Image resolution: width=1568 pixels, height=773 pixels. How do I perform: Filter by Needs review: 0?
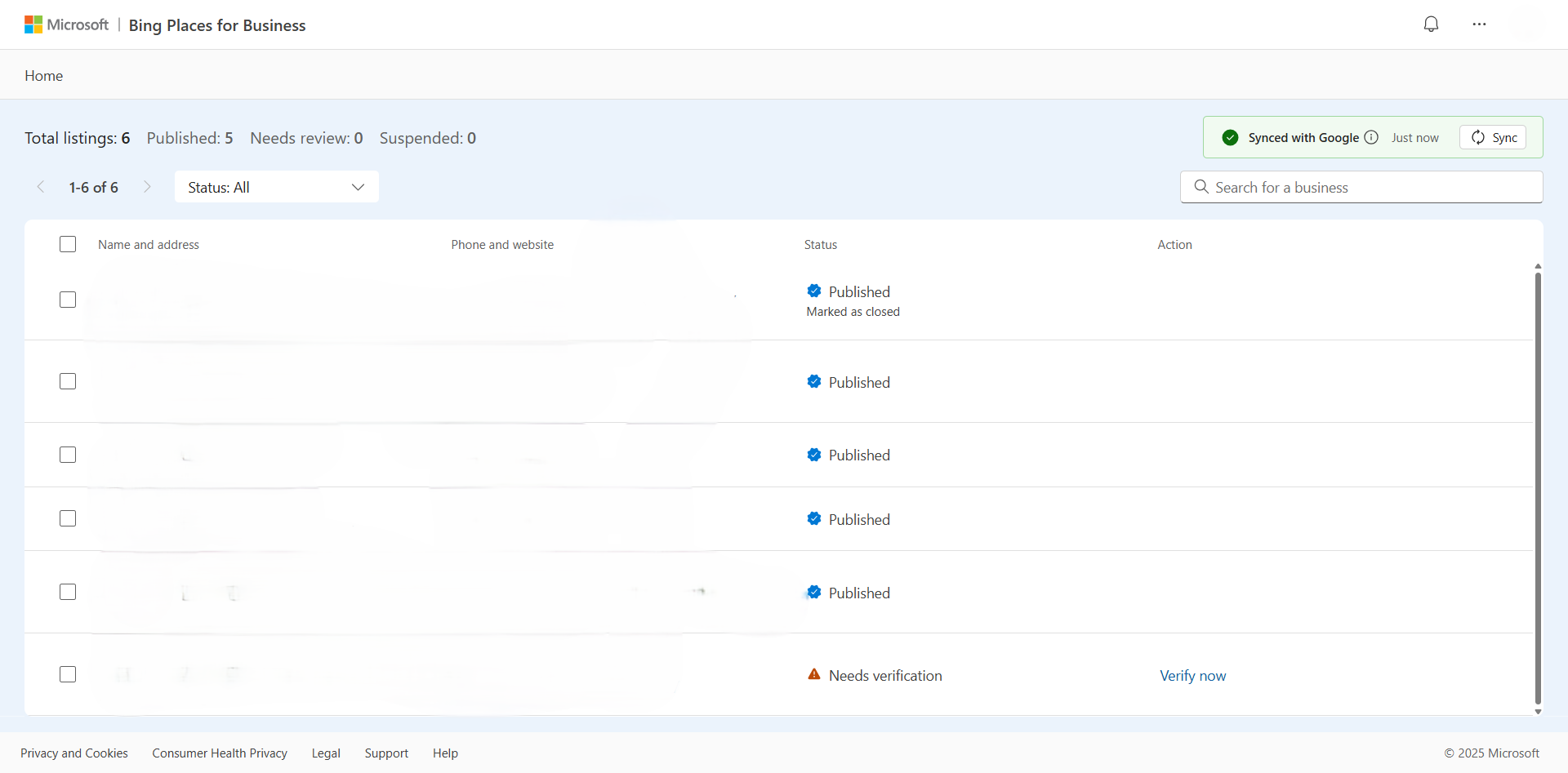coord(306,138)
